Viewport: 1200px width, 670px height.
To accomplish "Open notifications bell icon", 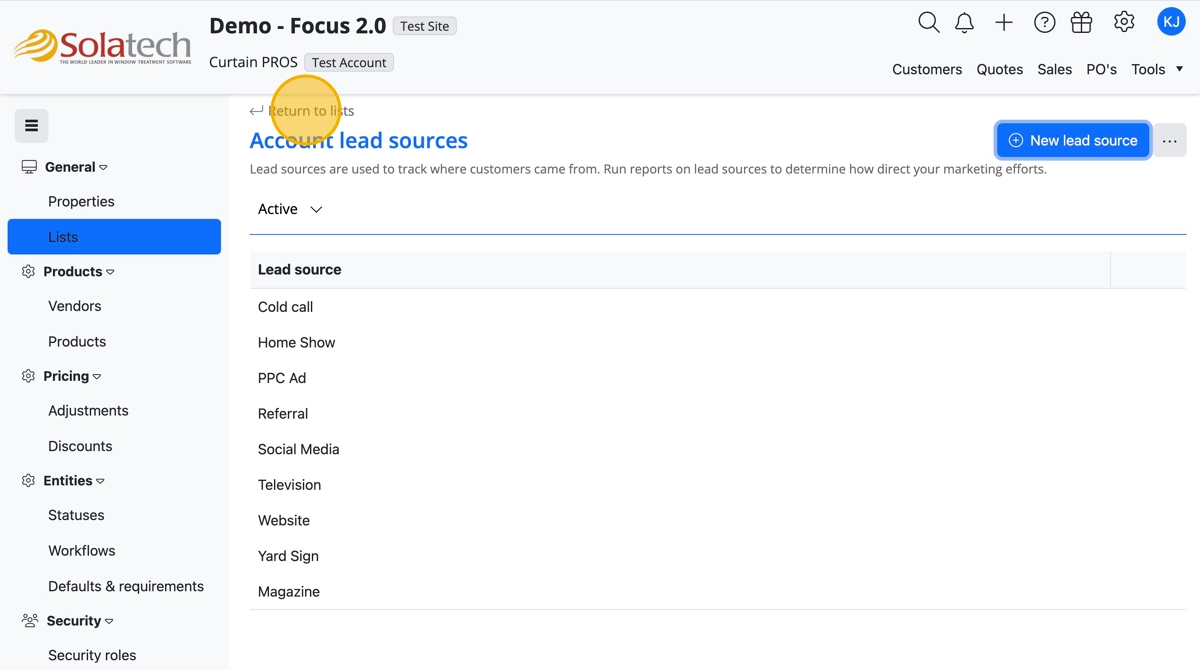I will pyautogui.click(x=964, y=22).
